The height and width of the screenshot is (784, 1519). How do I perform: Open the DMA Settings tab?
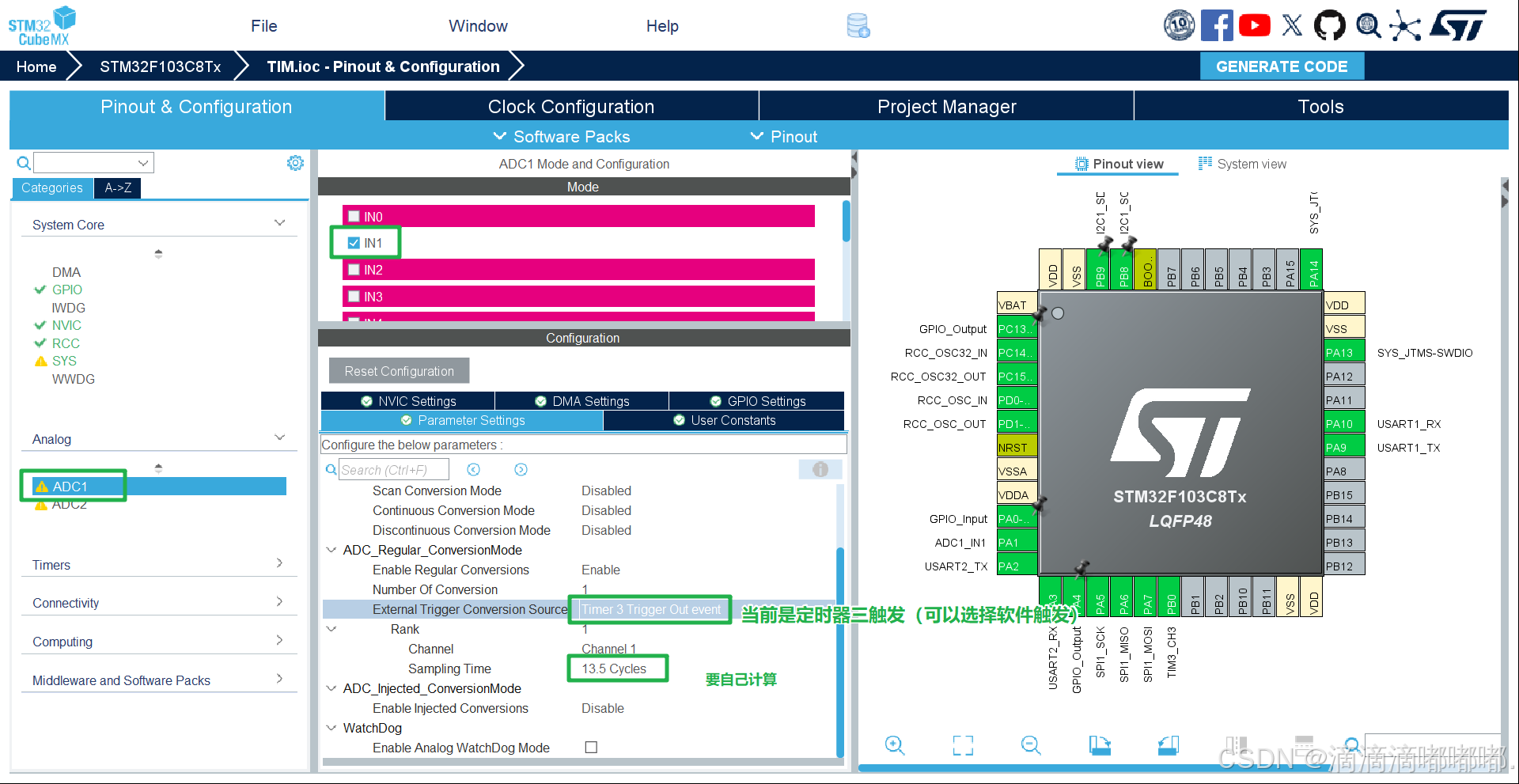click(x=582, y=401)
